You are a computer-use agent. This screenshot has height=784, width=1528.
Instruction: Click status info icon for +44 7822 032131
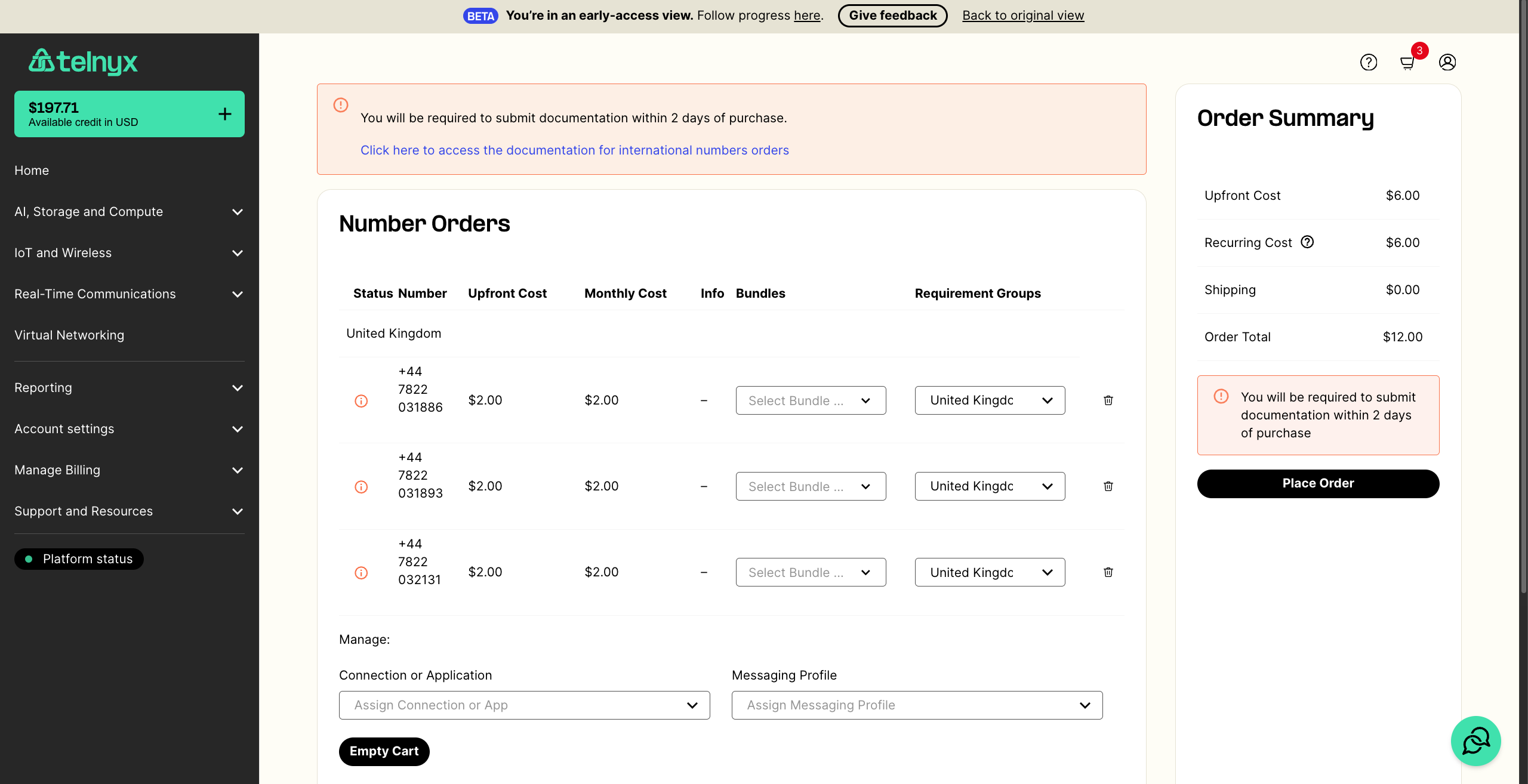(361, 573)
